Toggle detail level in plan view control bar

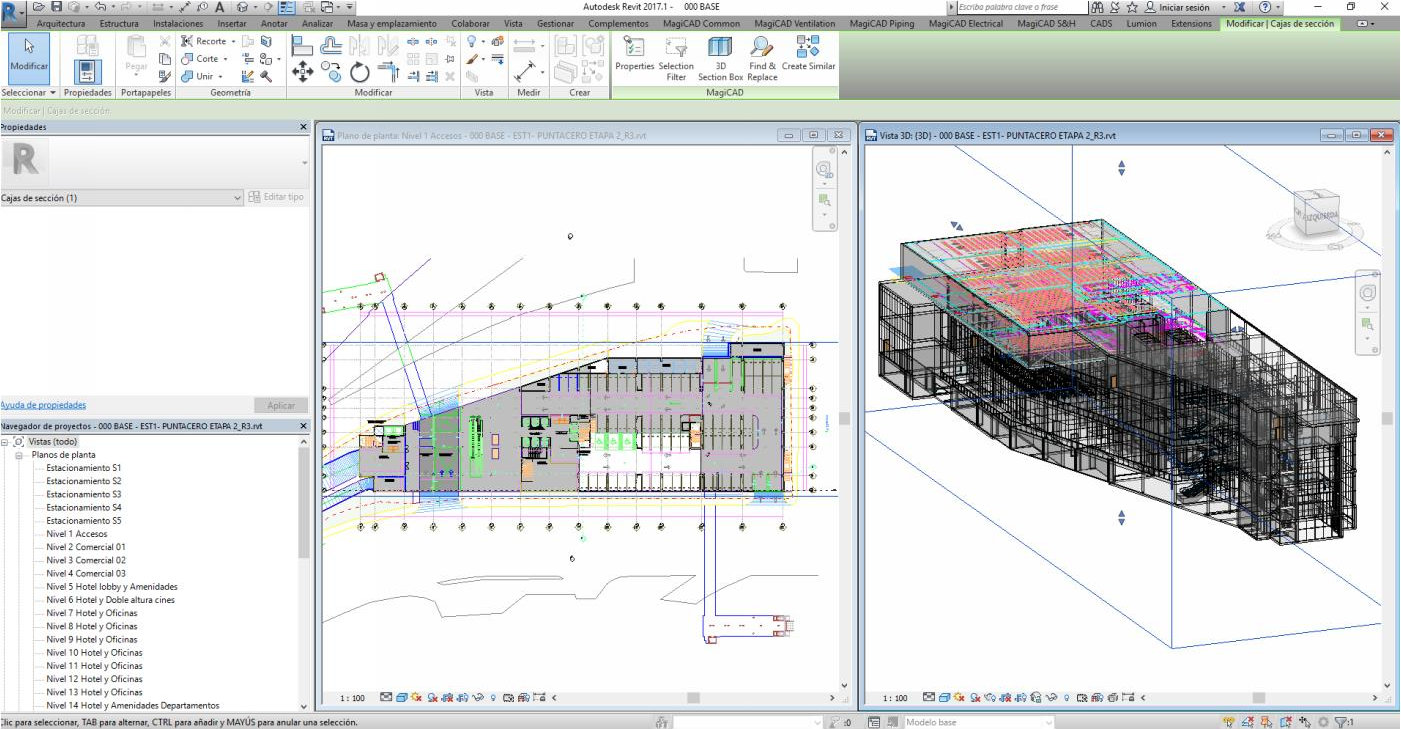coord(386,698)
